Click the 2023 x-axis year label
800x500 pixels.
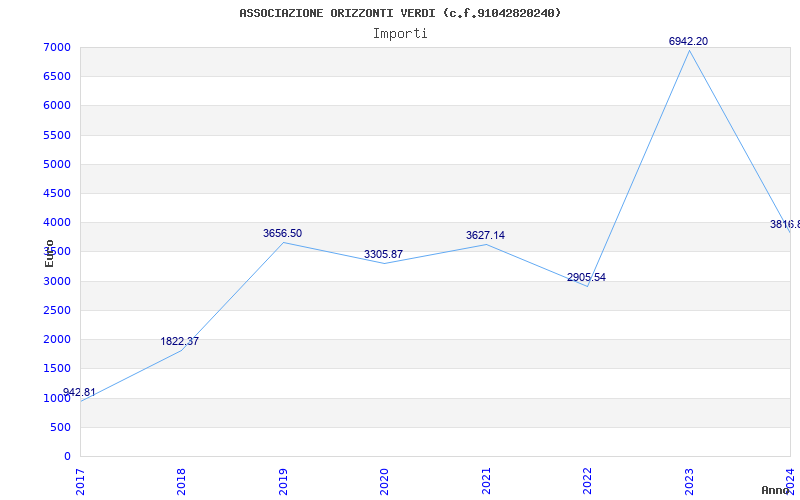(x=689, y=481)
